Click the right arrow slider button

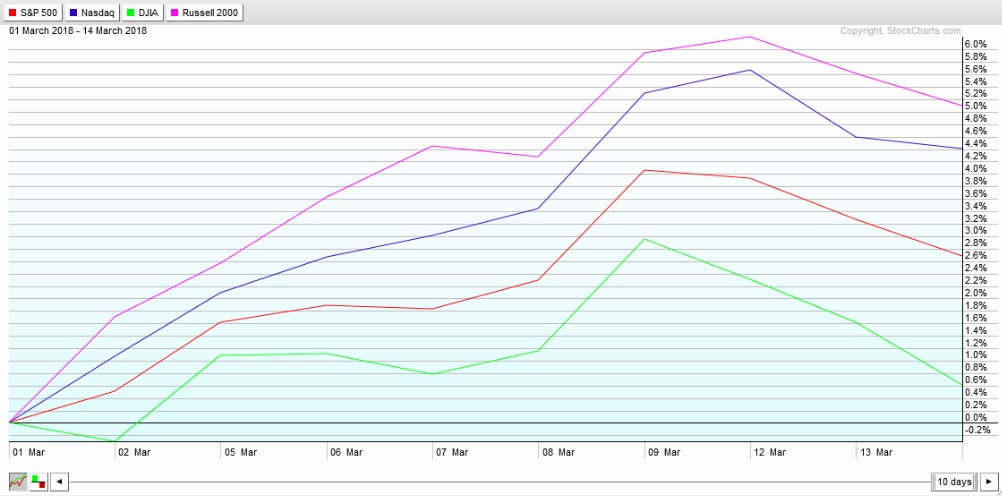(x=990, y=481)
